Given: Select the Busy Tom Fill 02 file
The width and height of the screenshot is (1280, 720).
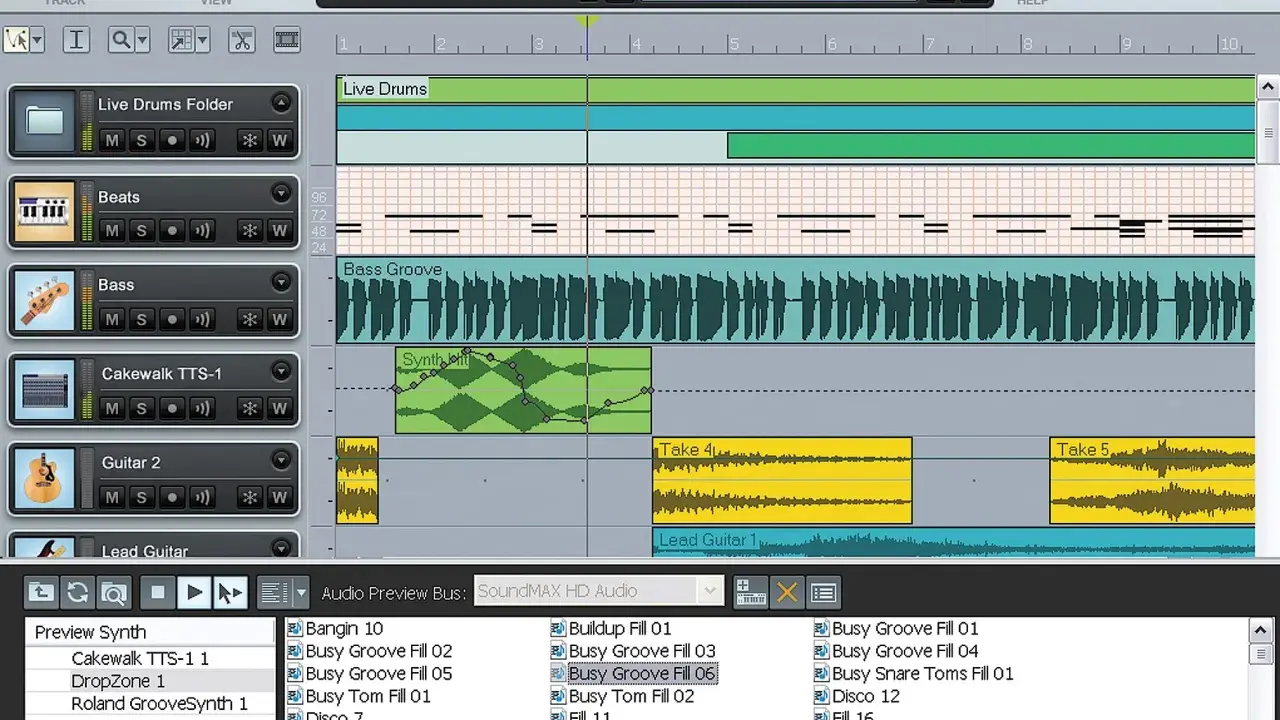Looking at the screenshot, I should [631, 696].
